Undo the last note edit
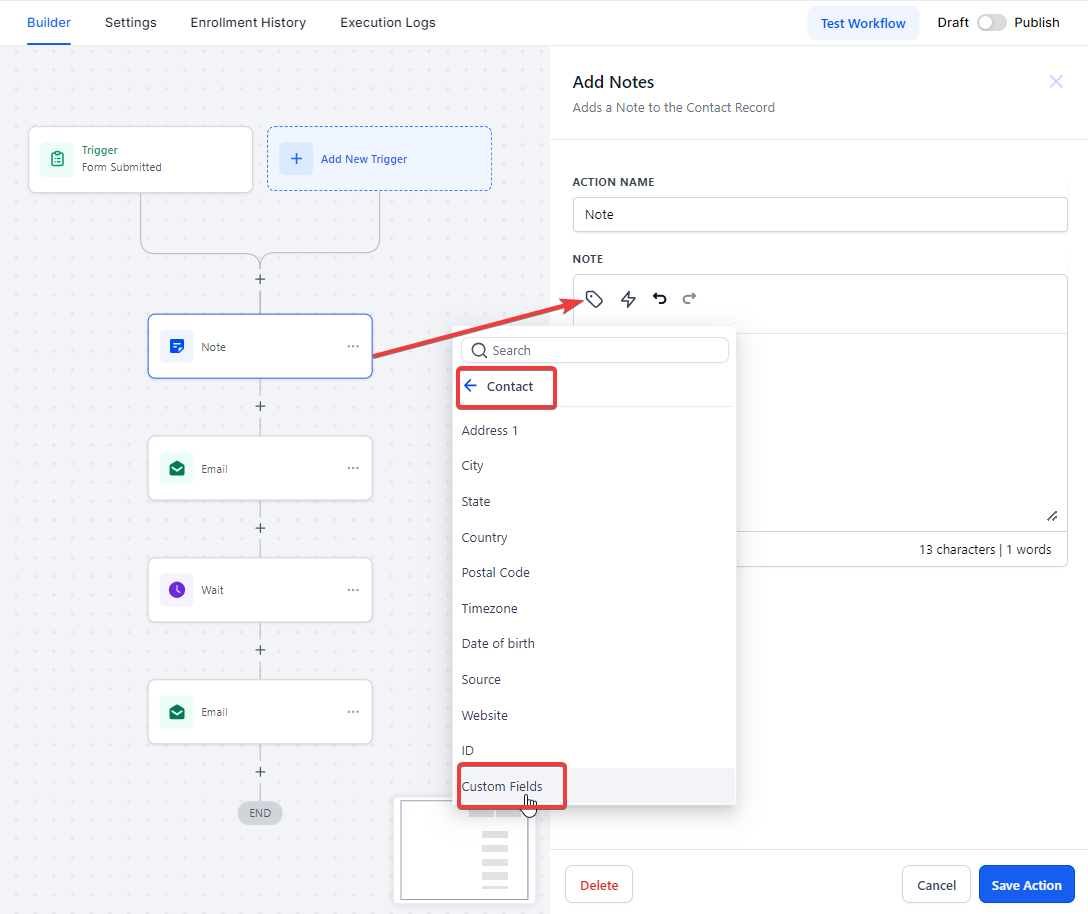The width and height of the screenshot is (1088, 914). (659, 298)
